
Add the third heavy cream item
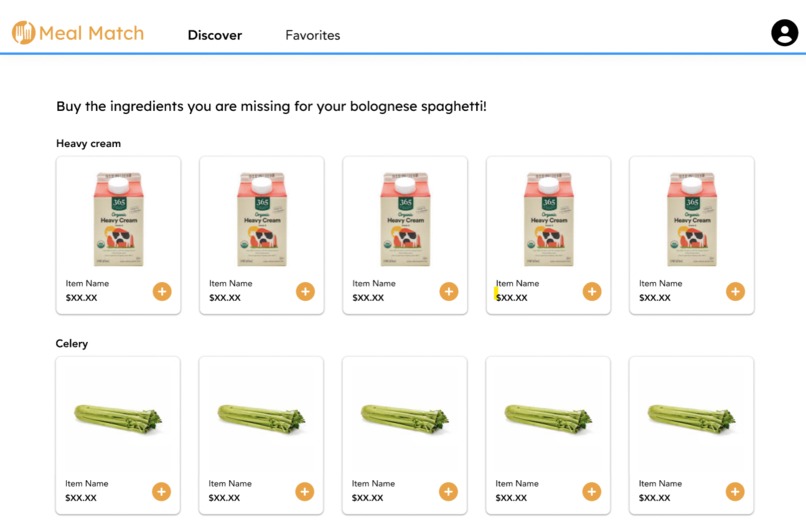coord(449,291)
